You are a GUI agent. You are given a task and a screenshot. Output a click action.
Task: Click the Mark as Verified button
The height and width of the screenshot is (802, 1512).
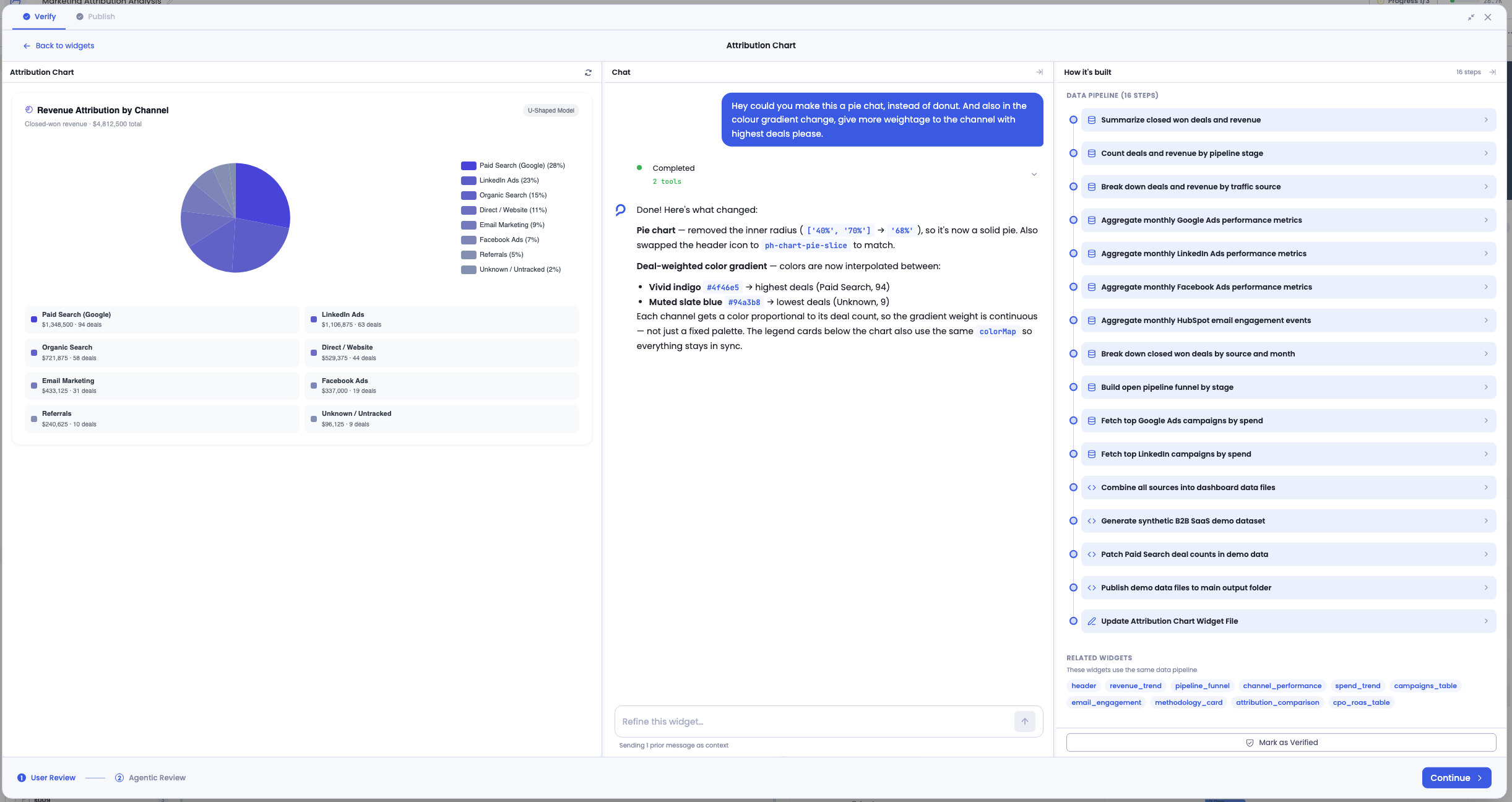pyautogui.click(x=1281, y=743)
